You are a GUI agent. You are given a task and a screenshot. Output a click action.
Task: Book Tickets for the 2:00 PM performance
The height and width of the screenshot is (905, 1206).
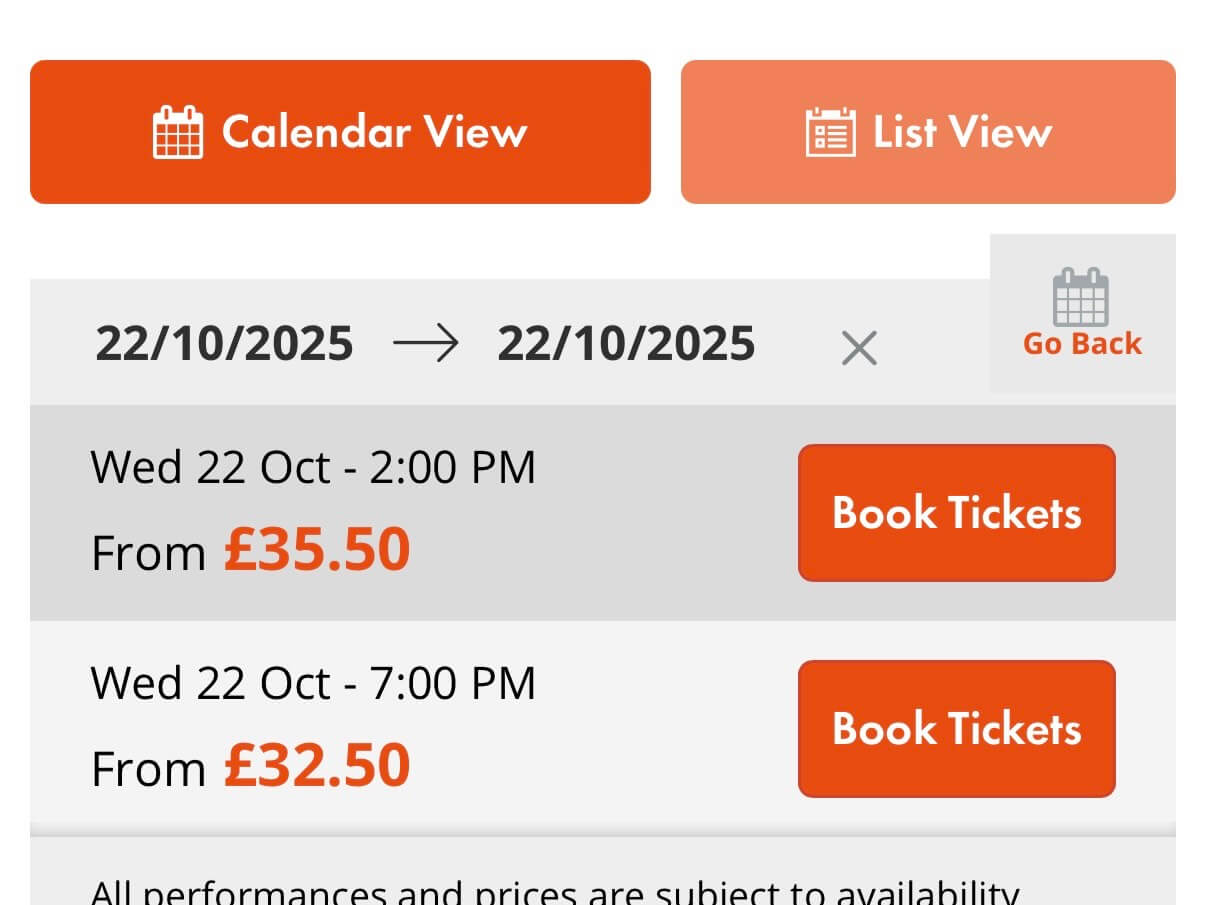coord(956,513)
